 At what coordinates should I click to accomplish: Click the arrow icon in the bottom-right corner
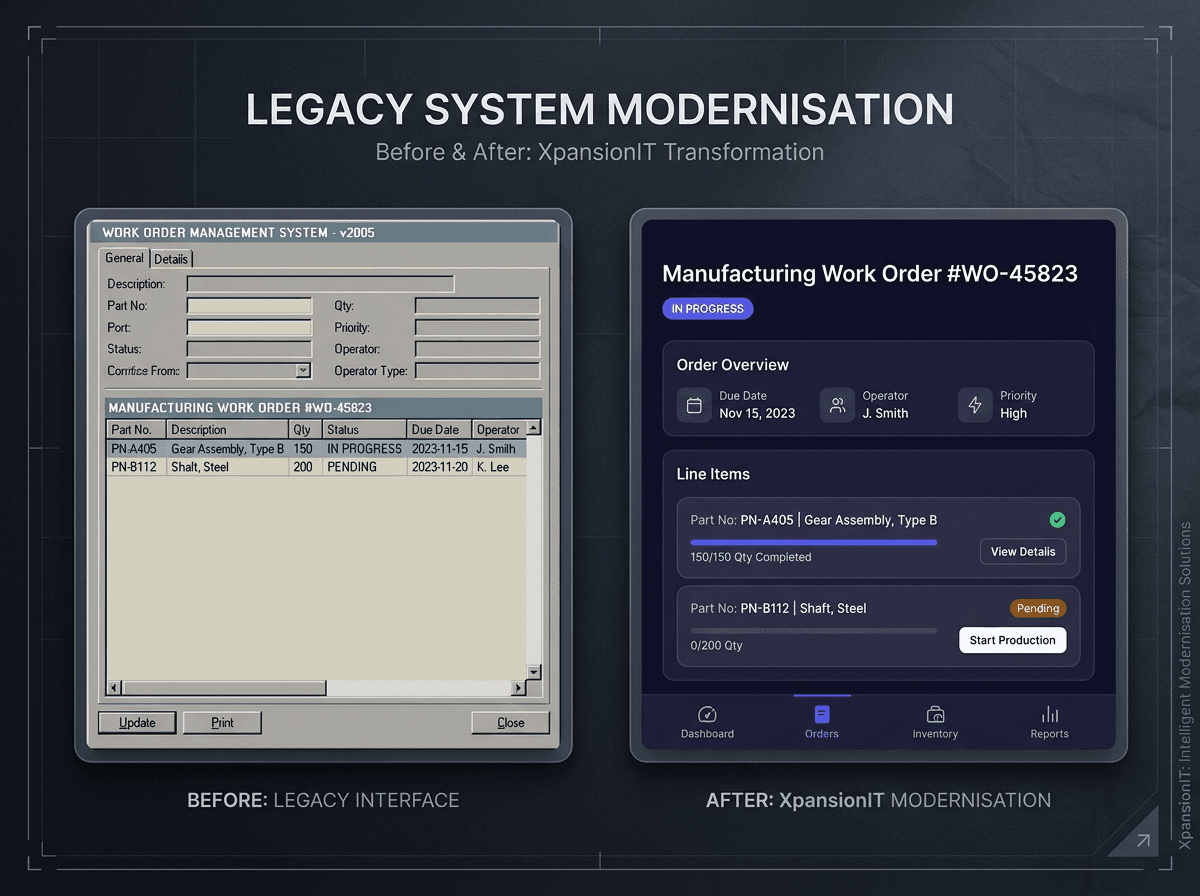tap(1143, 841)
